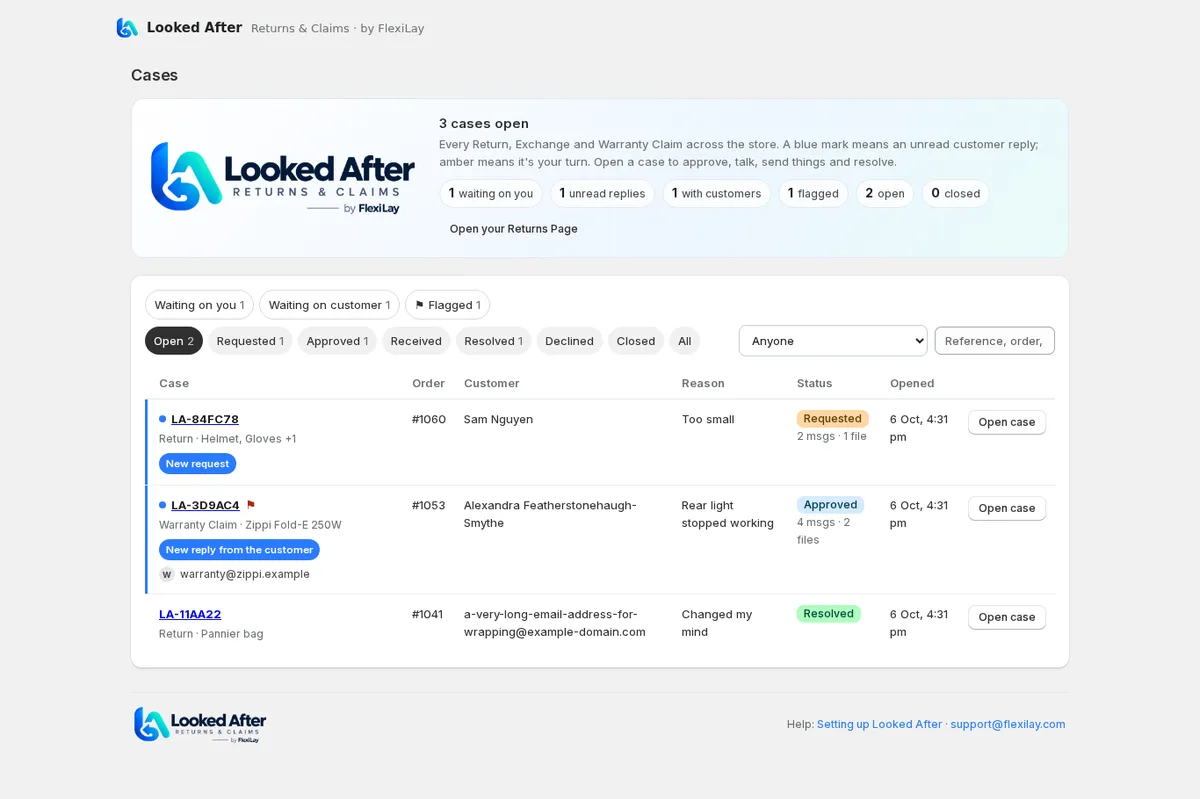The width and height of the screenshot is (1200, 799).
Task: Click the Too small reason cell
Action: (x=708, y=419)
